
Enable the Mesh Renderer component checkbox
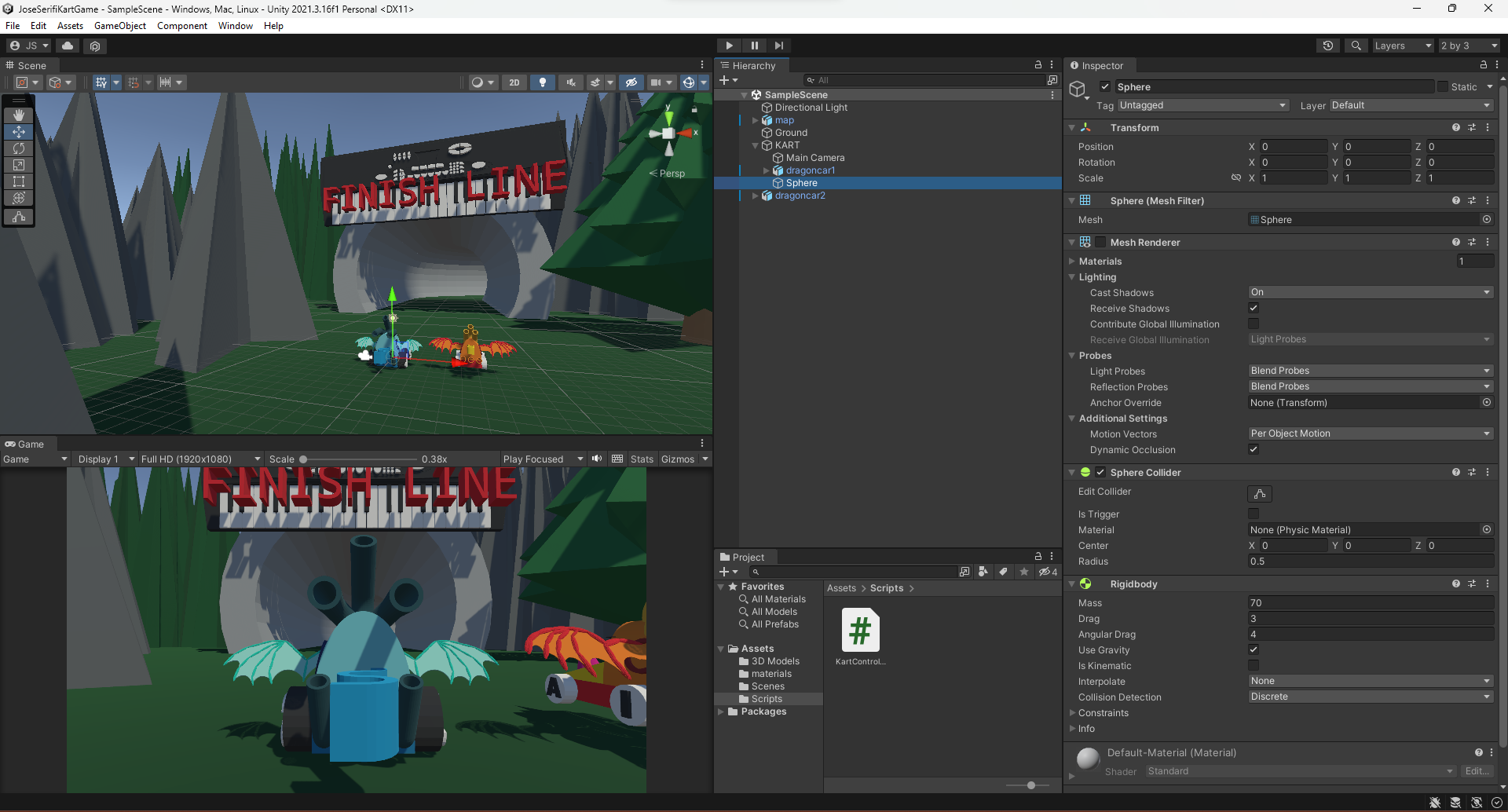1100,242
